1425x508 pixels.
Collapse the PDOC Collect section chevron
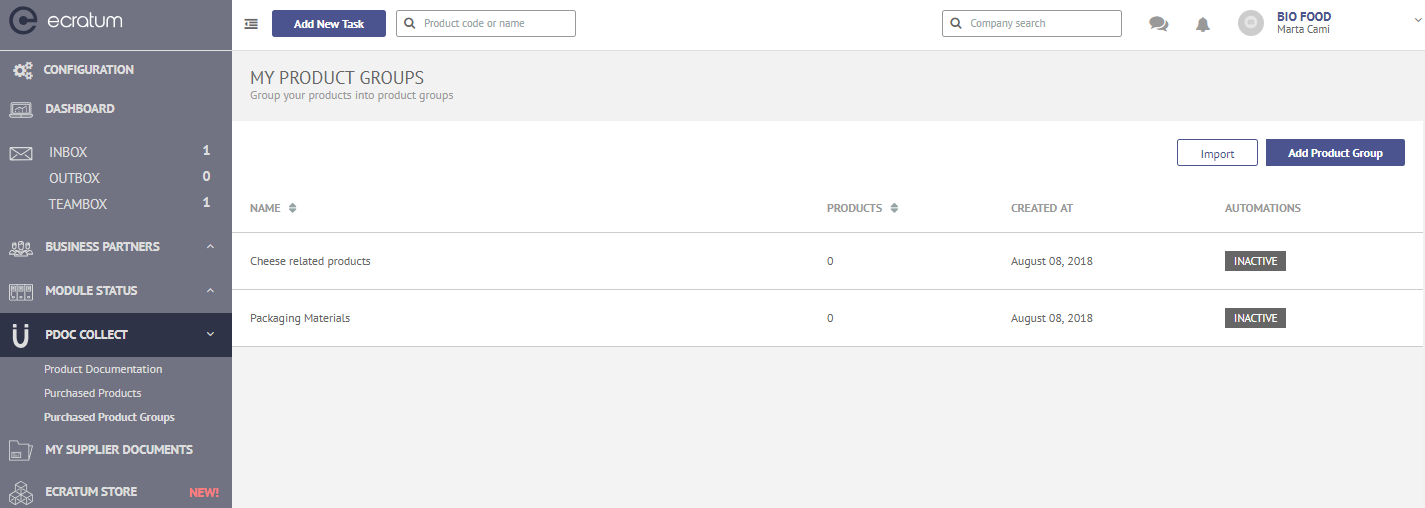tap(210, 335)
